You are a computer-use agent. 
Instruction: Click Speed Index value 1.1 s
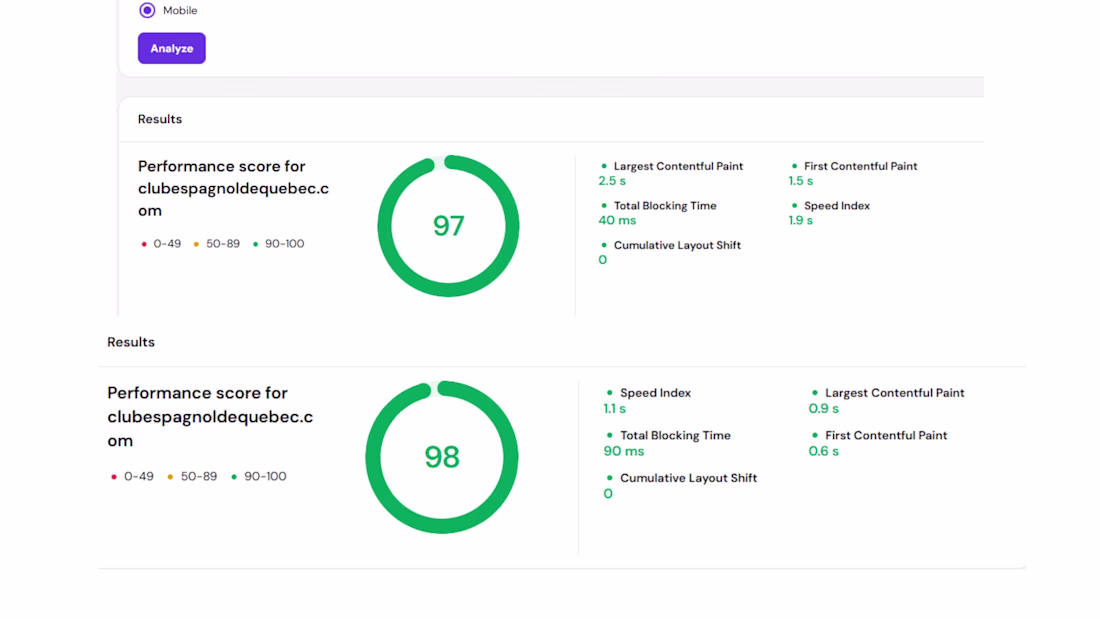coord(615,408)
